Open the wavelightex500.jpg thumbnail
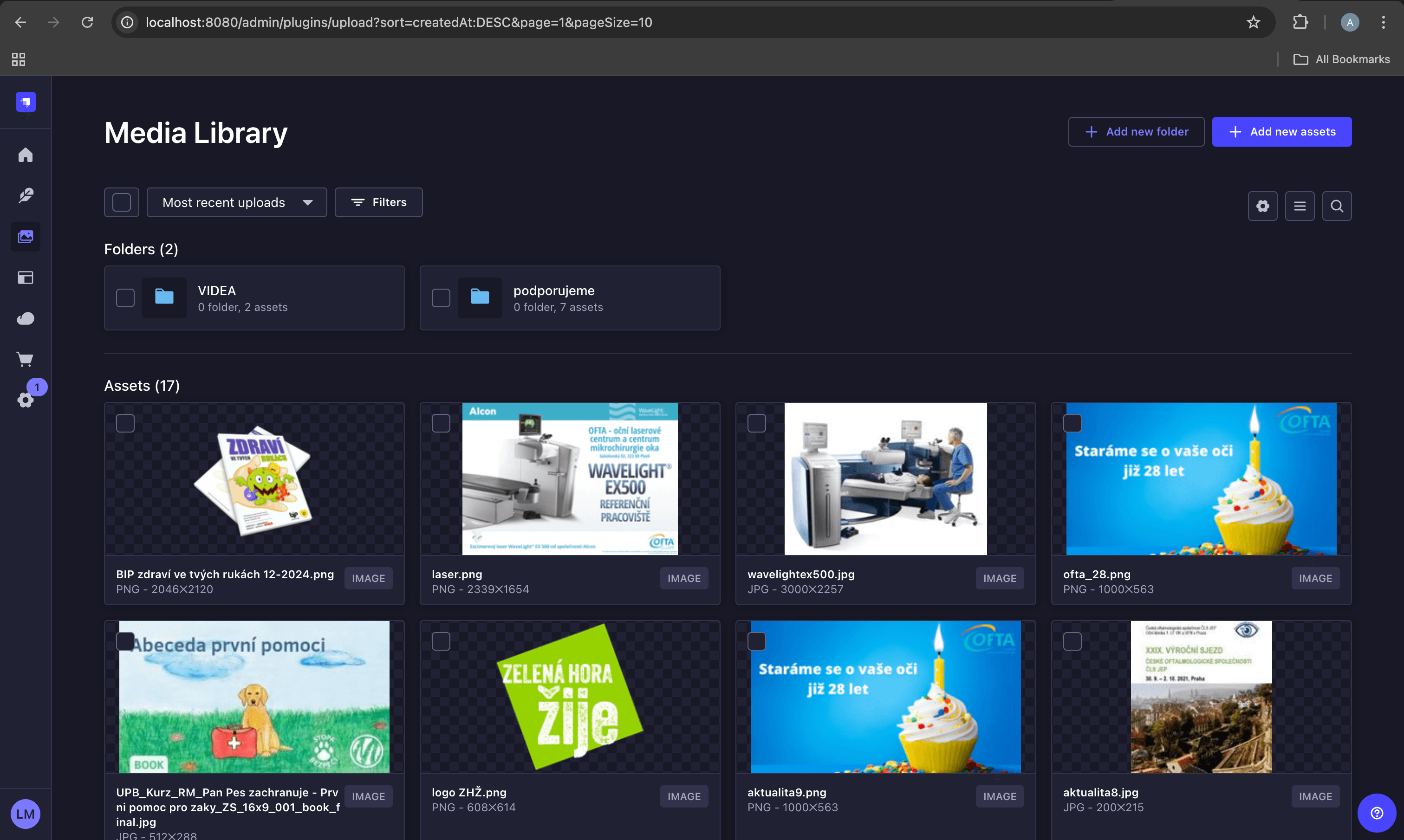This screenshot has height=840, width=1404. (885, 479)
